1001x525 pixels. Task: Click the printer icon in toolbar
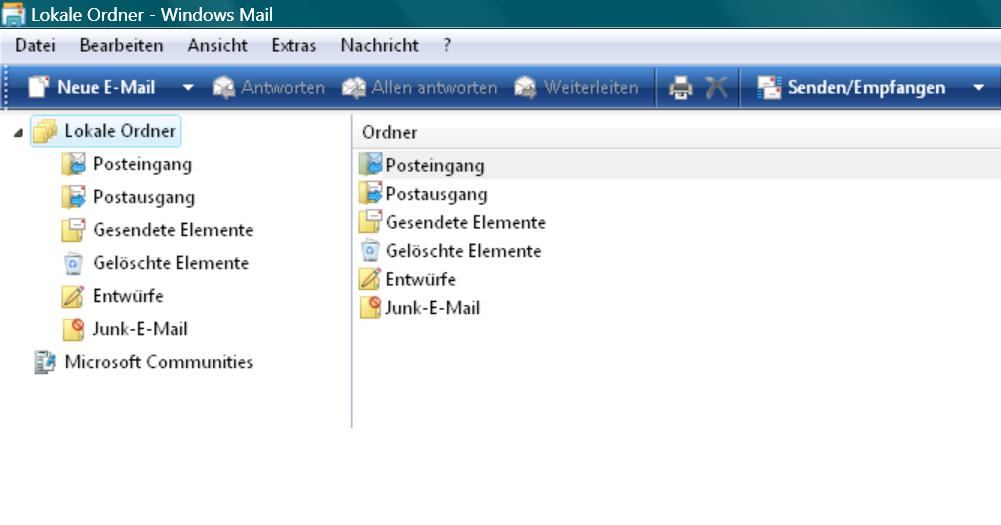[x=681, y=88]
